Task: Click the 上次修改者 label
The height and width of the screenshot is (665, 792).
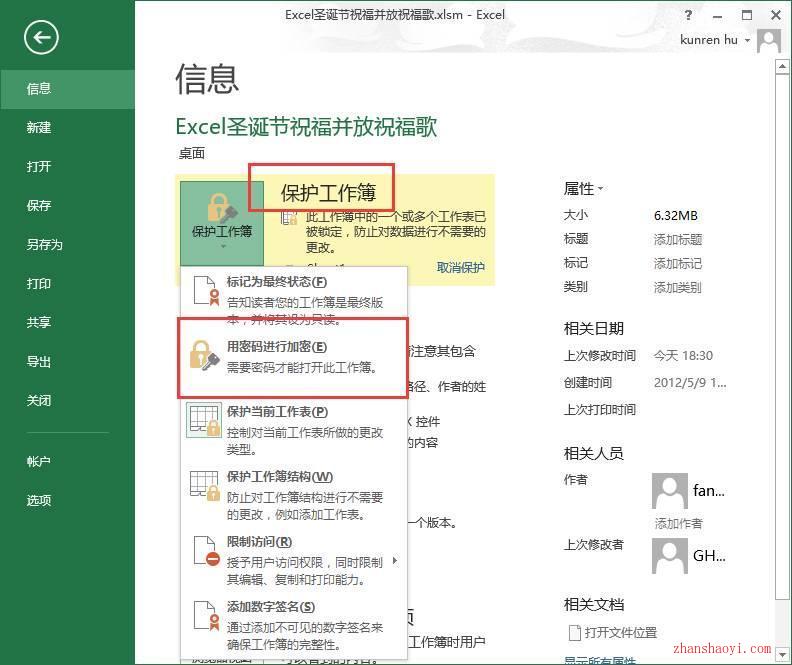Action: (x=593, y=544)
